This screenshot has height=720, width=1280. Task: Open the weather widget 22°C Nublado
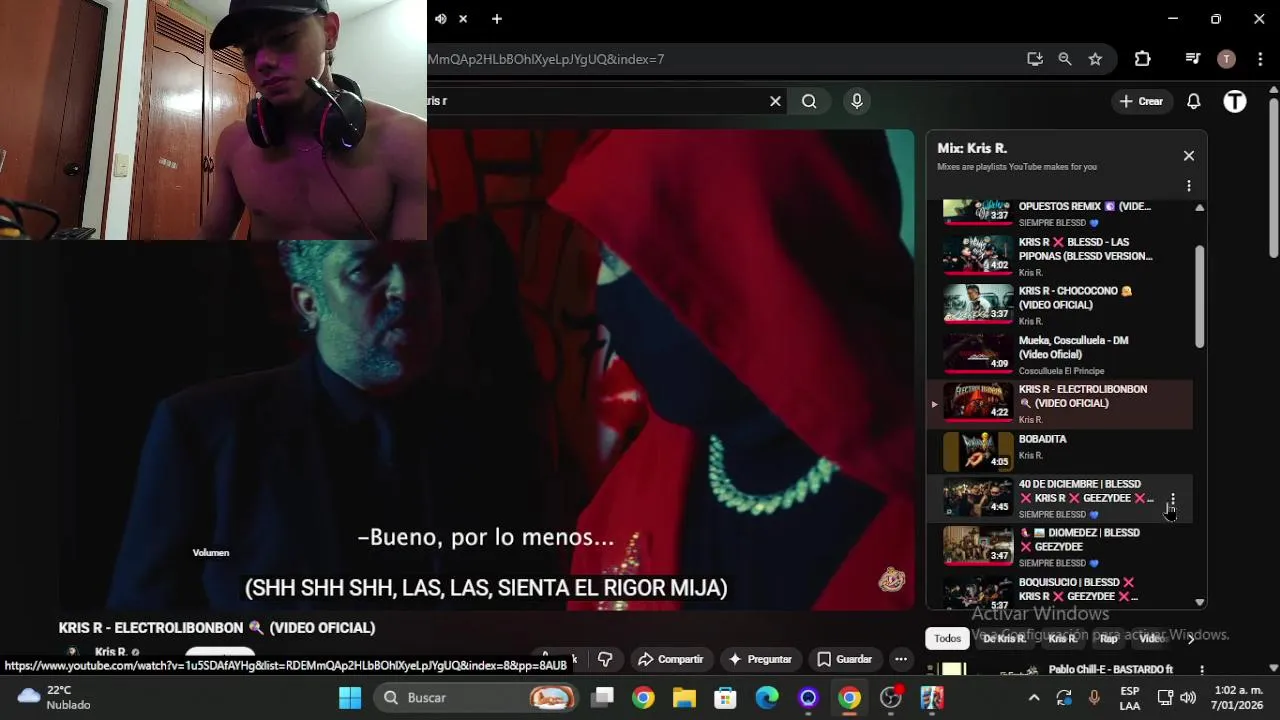tap(54, 697)
